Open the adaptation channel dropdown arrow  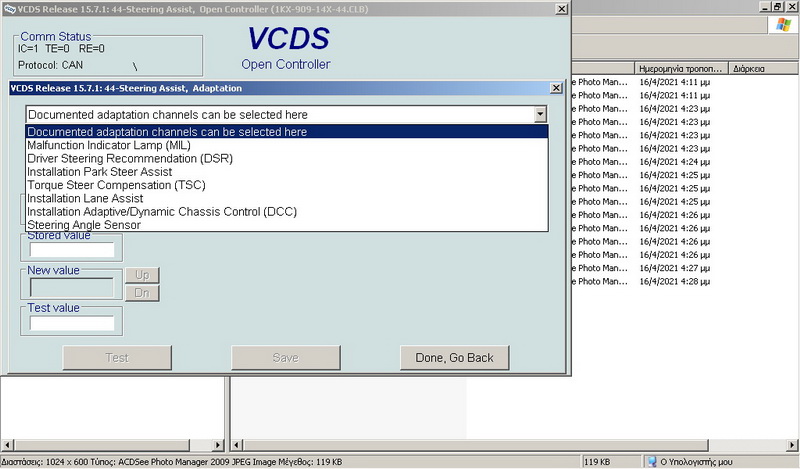pyautogui.click(x=540, y=114)
